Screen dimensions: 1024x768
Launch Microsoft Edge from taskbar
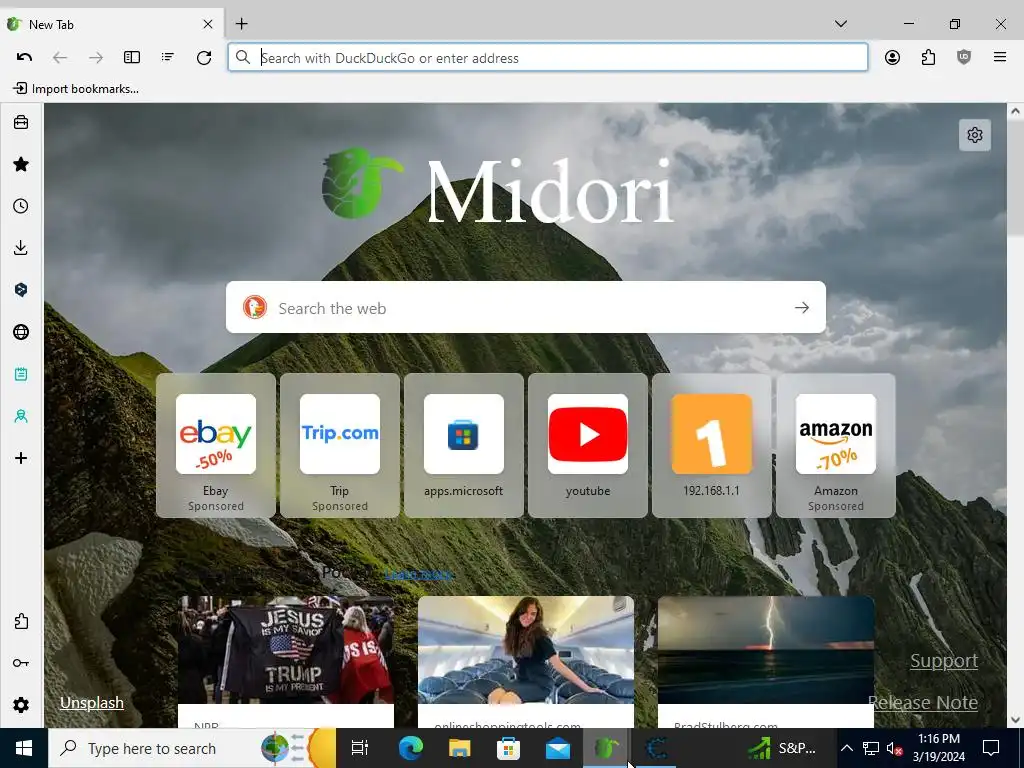(x=410, y=748)
